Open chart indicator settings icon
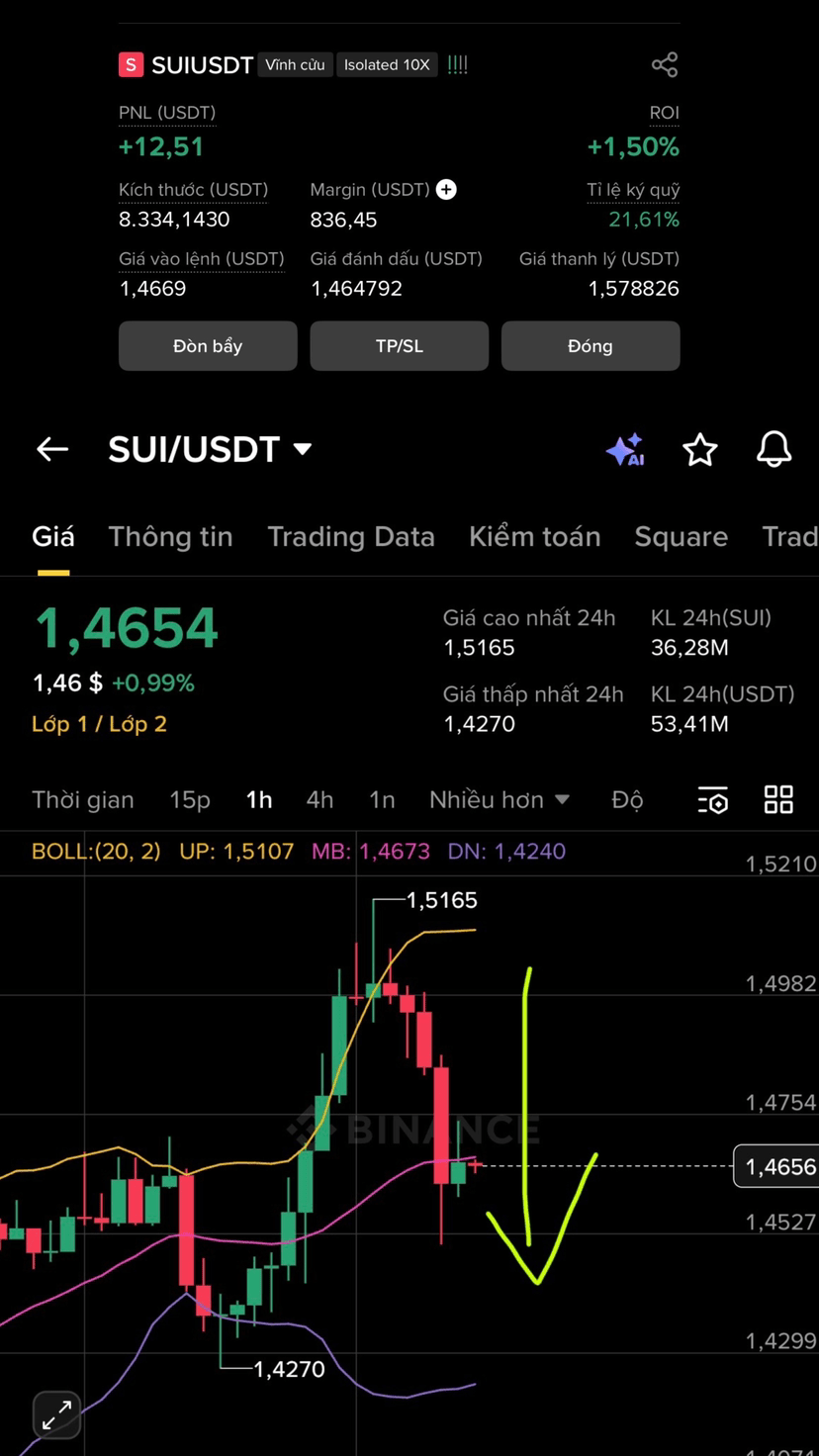The width and height of the screenshot is (819, 1456). click(712, 800)
